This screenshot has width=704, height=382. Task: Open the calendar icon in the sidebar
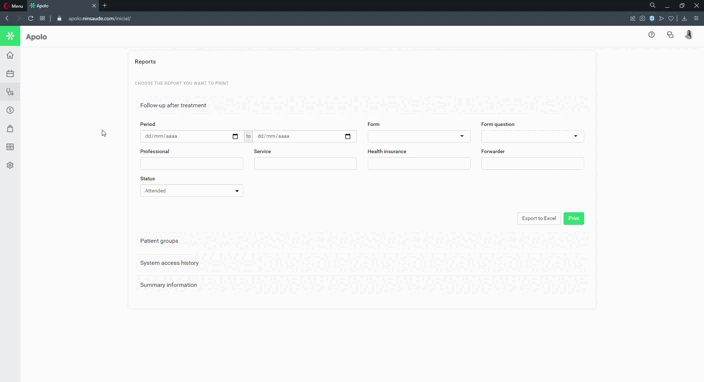coord(10,74)
